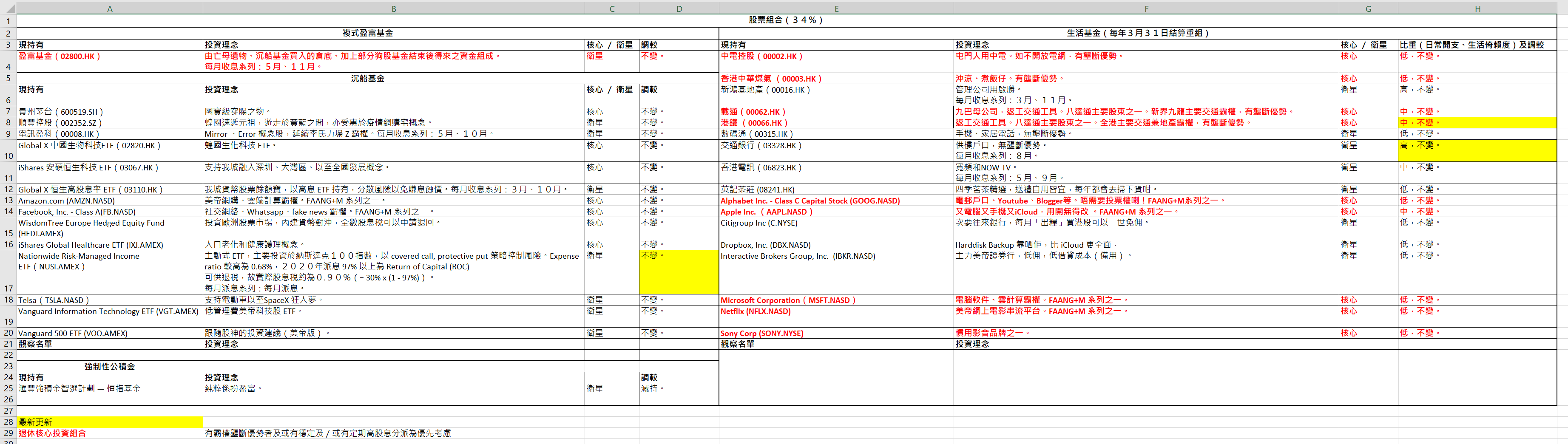Select Alphabet Inc. Class C Capital Stock cell
Image resolution: width=1568 pixels, height=444 pixels.
[836, 201]
